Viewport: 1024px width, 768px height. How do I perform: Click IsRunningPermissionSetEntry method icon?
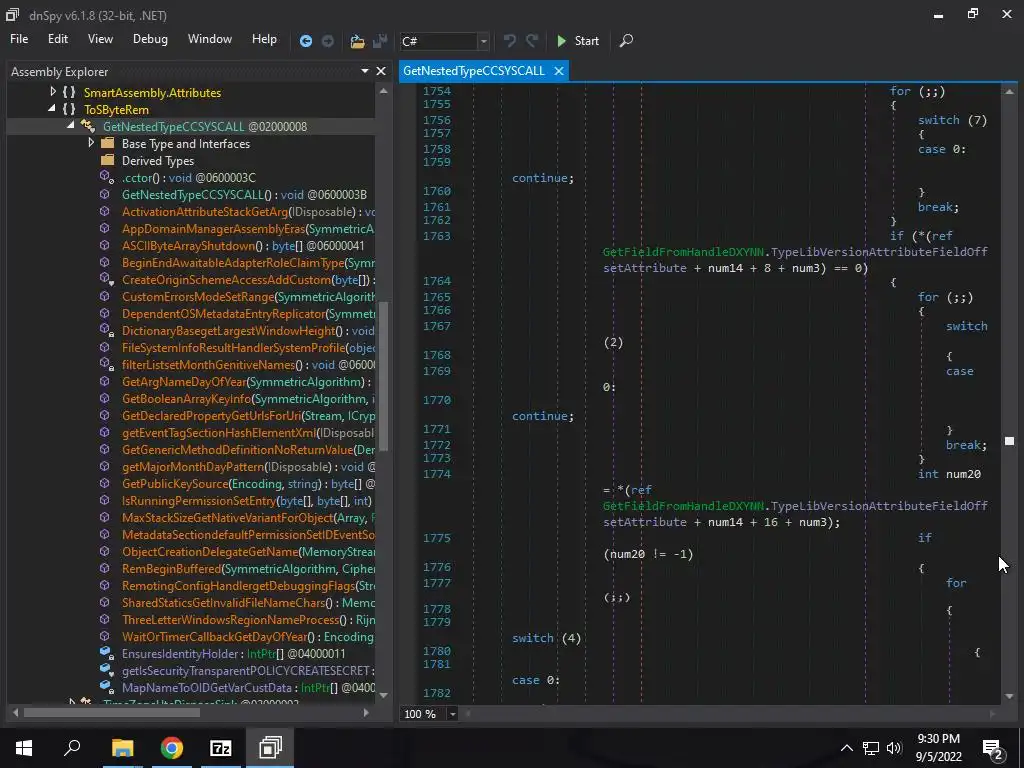point(104,500)
